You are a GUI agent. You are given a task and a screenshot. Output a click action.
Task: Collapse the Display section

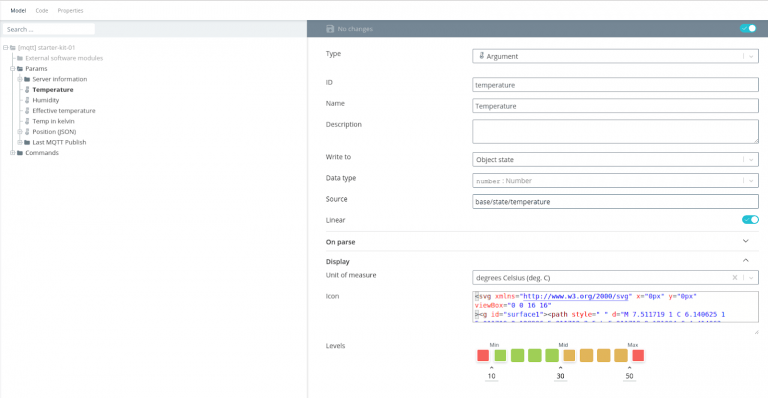(542, 261)
